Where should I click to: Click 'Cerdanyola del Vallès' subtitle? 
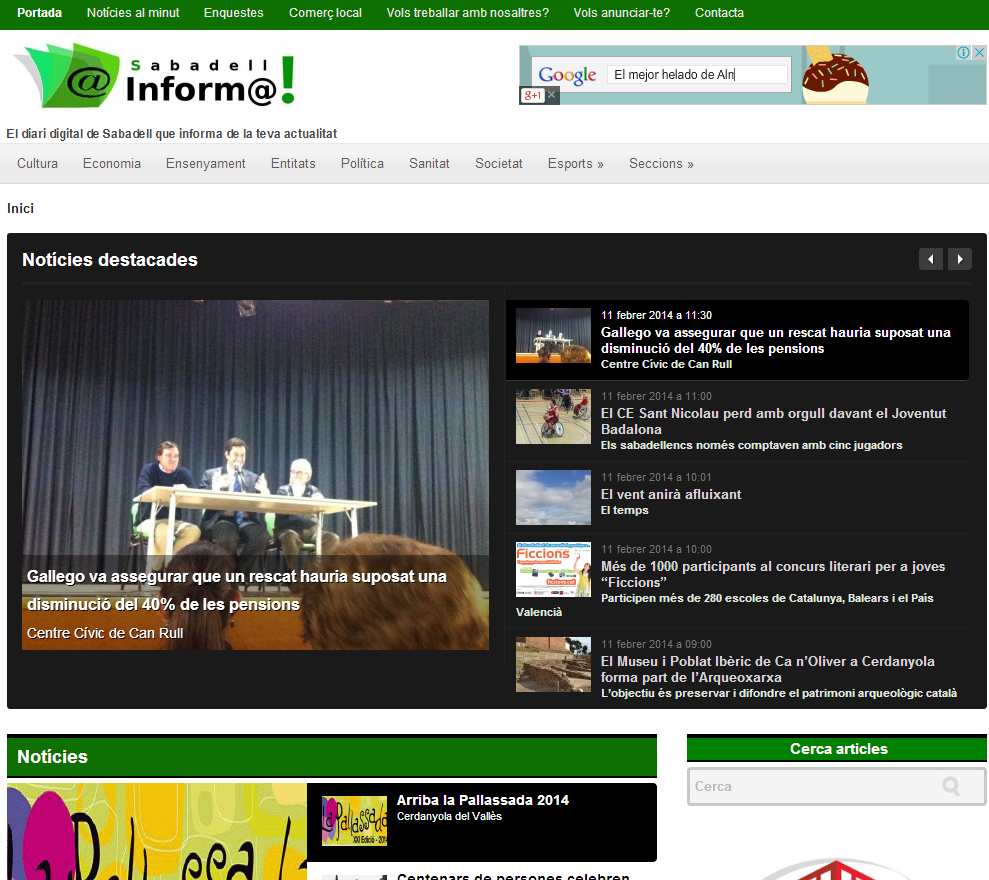pos(449,816)
